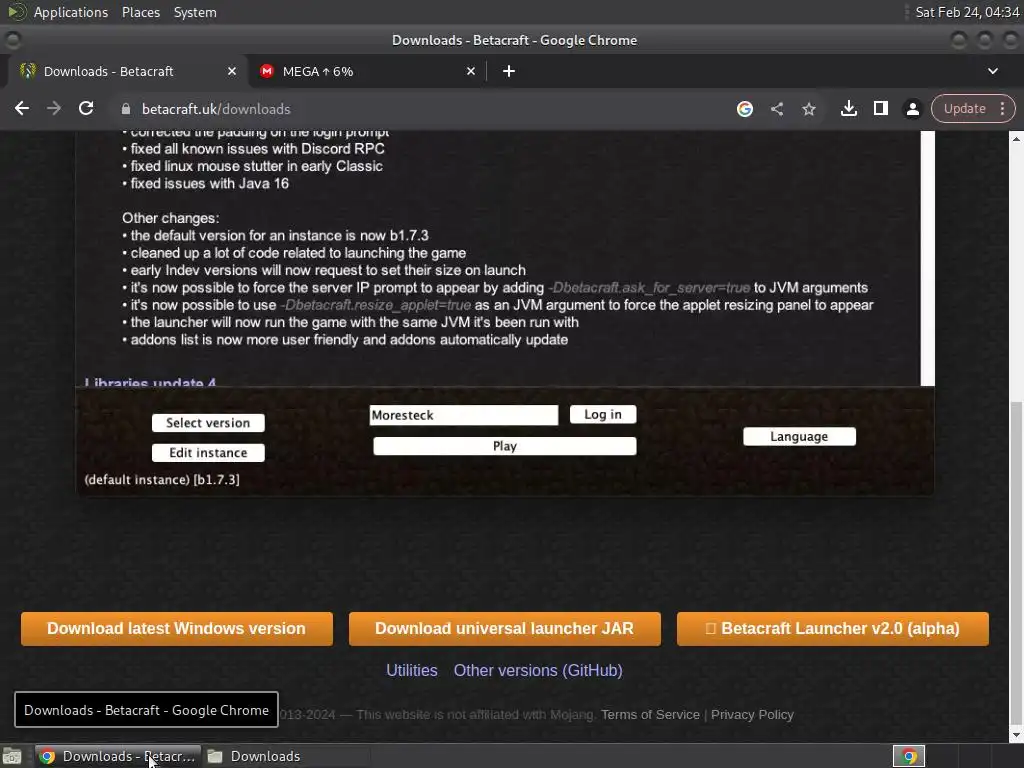The image size is (1024, 768).
Task: Open Chrome downloads tray icon
Action: (848, 109)
